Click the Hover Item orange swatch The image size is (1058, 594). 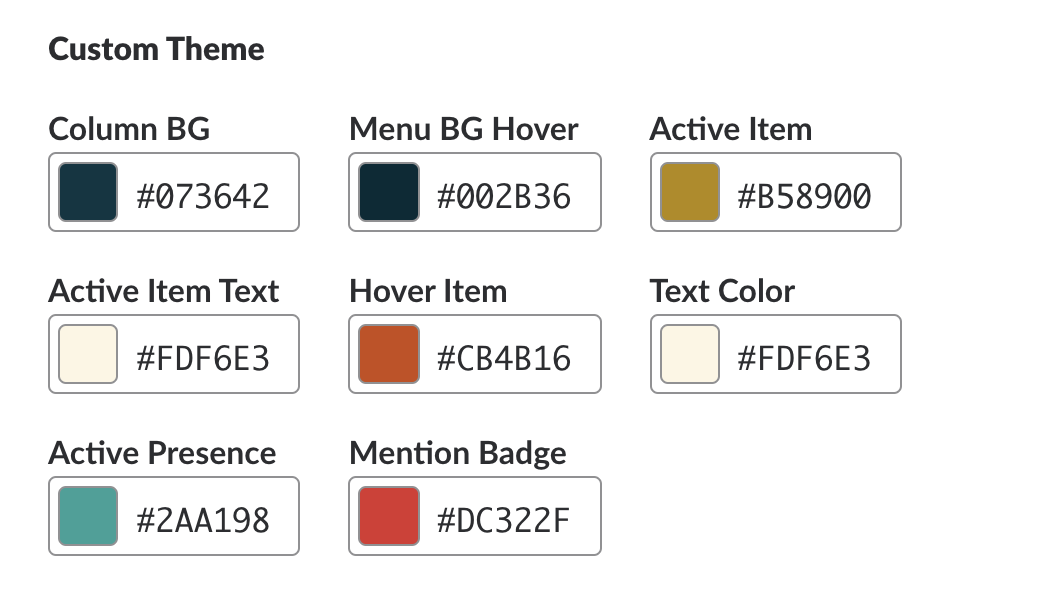click(x=389, y=354)
